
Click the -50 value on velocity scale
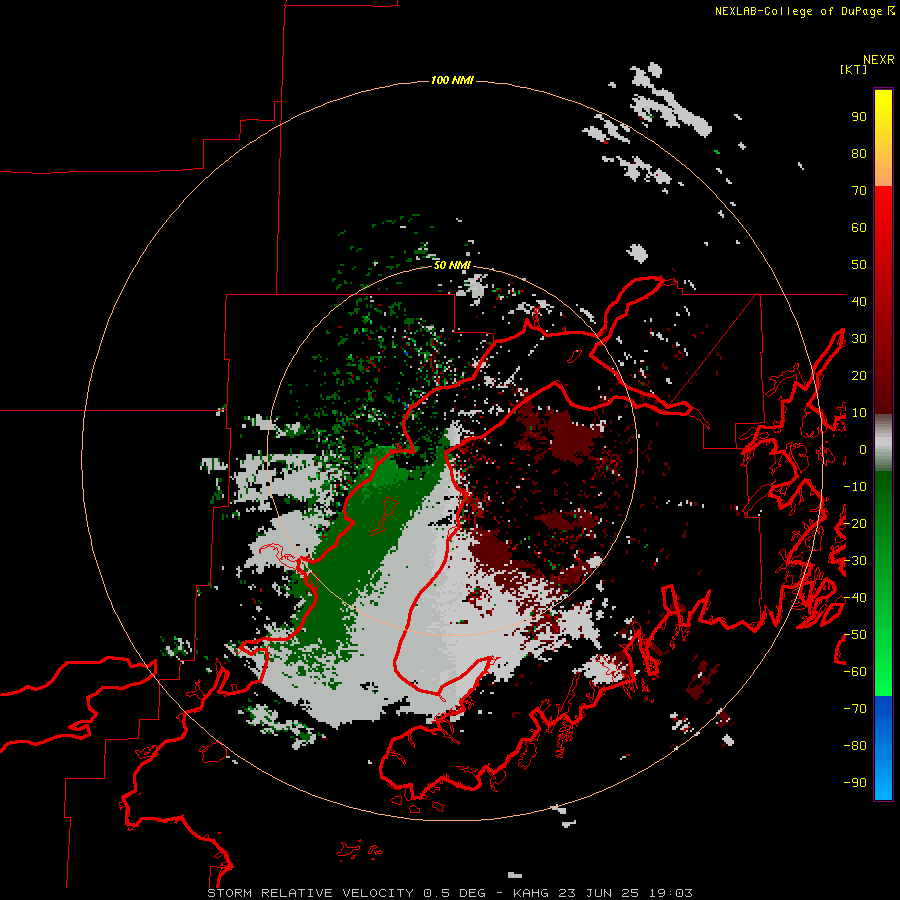(855, 635)
